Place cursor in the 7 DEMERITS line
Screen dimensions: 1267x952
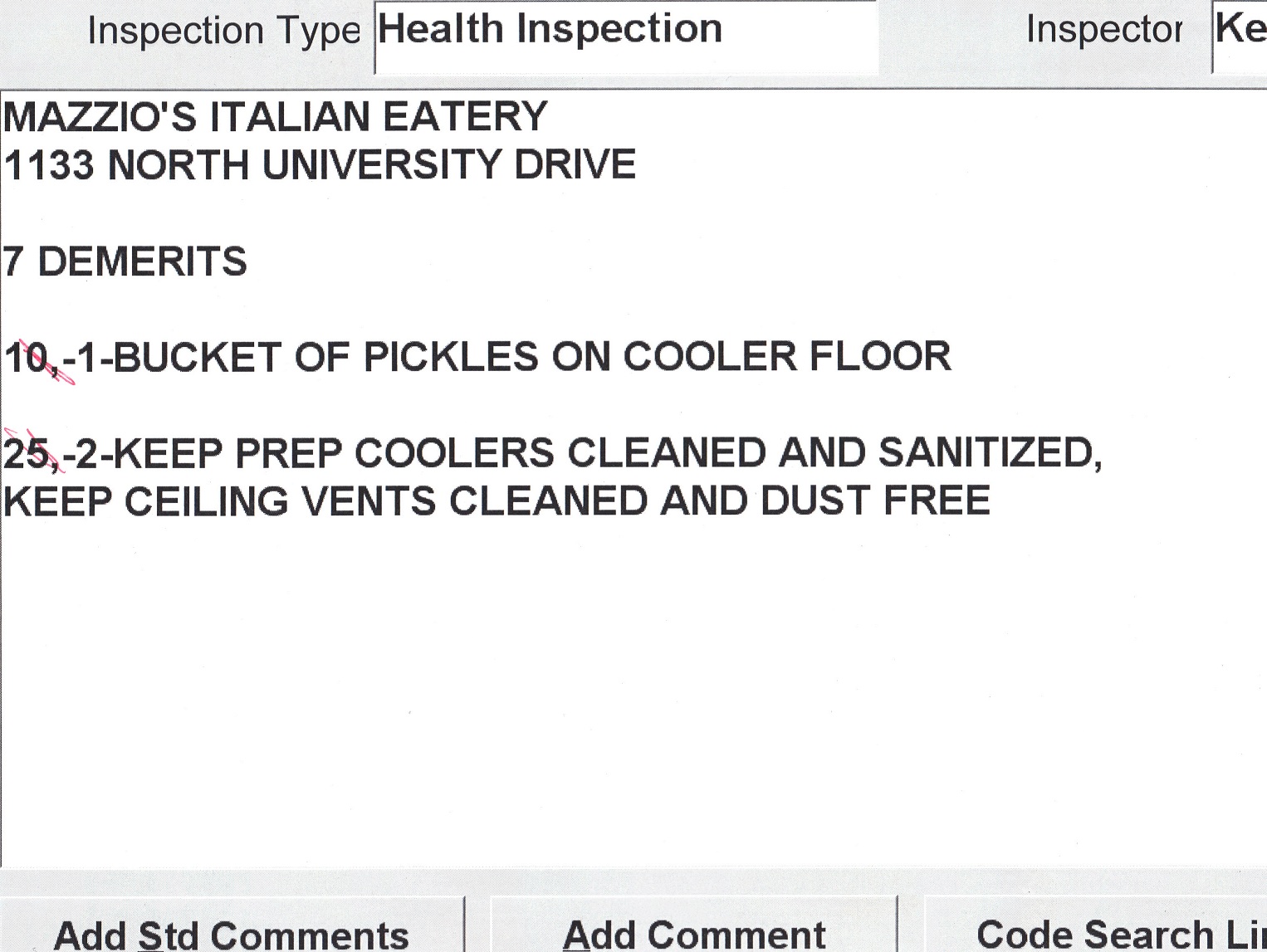pyautogui.click(x=125, y=262)
